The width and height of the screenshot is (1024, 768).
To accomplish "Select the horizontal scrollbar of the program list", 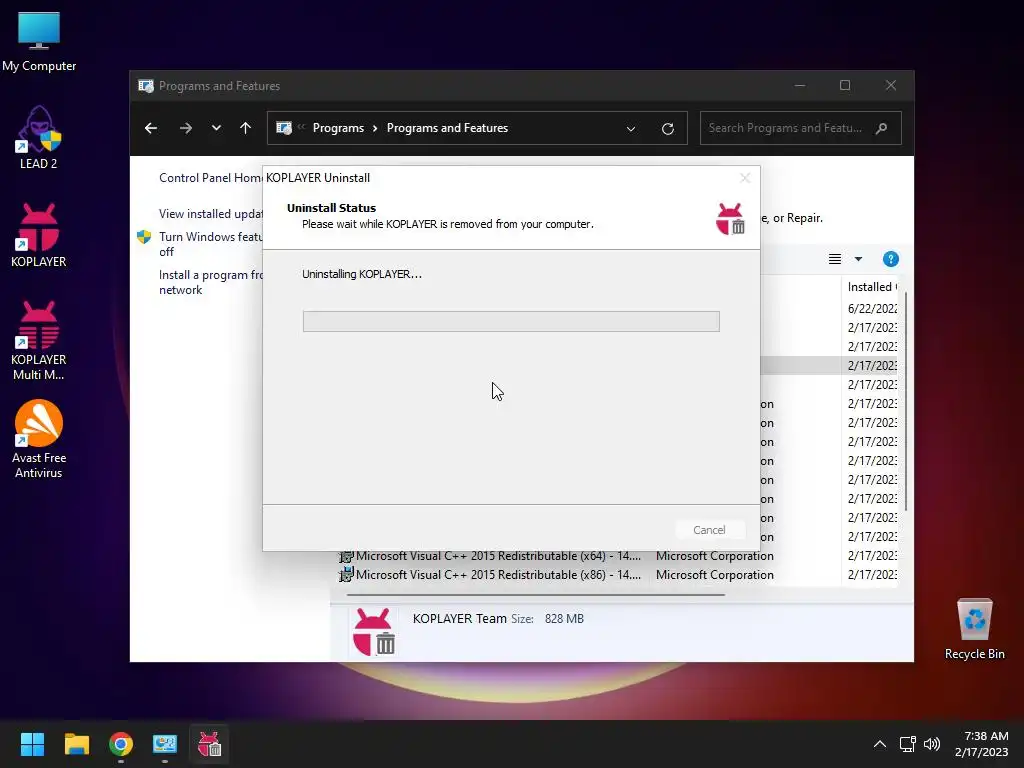I will [536, 595].
